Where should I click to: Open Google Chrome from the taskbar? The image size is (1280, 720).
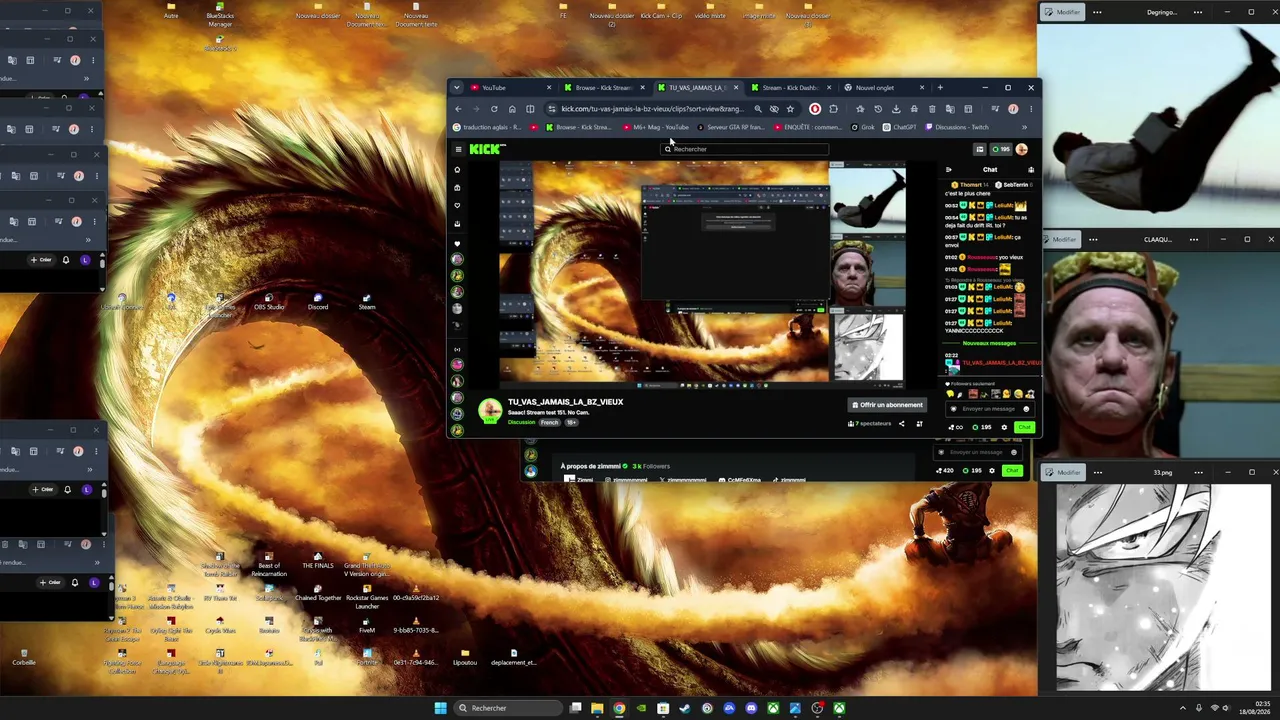point(619,708)
